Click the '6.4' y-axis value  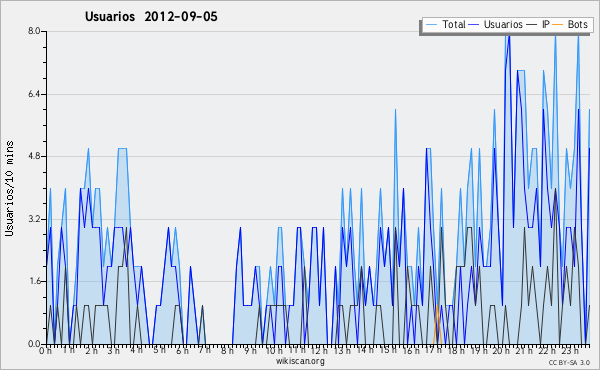(34, 94)
